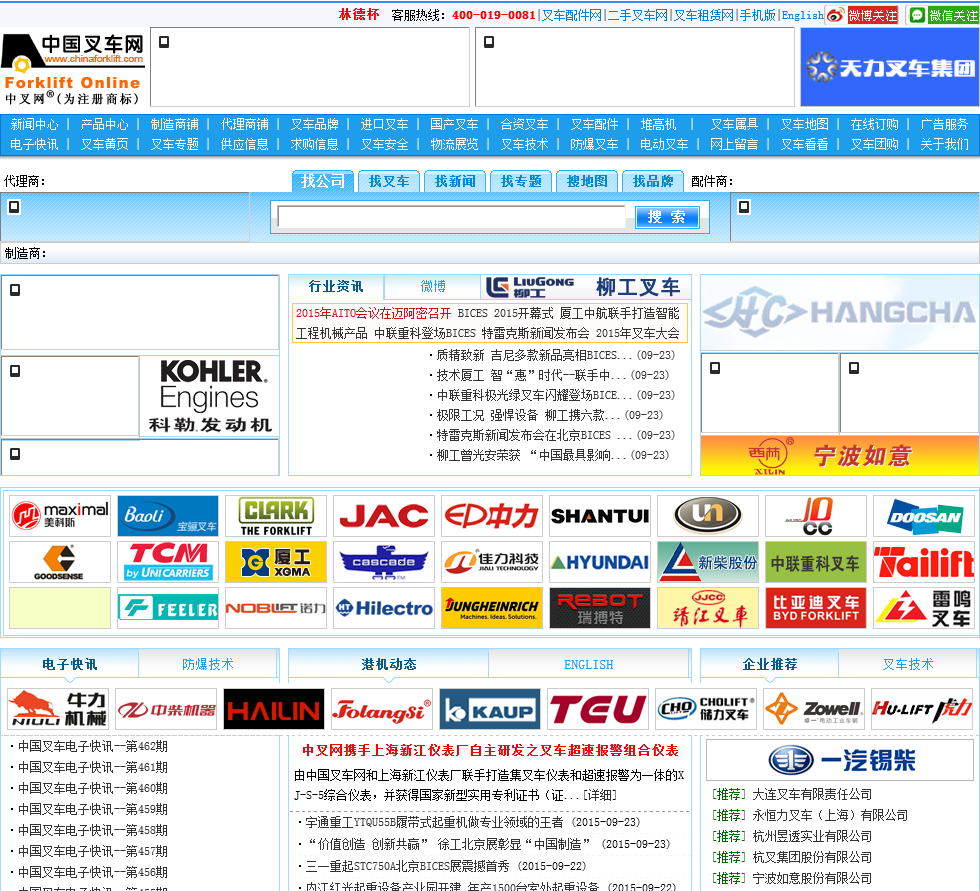This screenshot has width=980, height=891.
Task: Open 产品中心 in the navigation bar
Action: click(104, 124)
